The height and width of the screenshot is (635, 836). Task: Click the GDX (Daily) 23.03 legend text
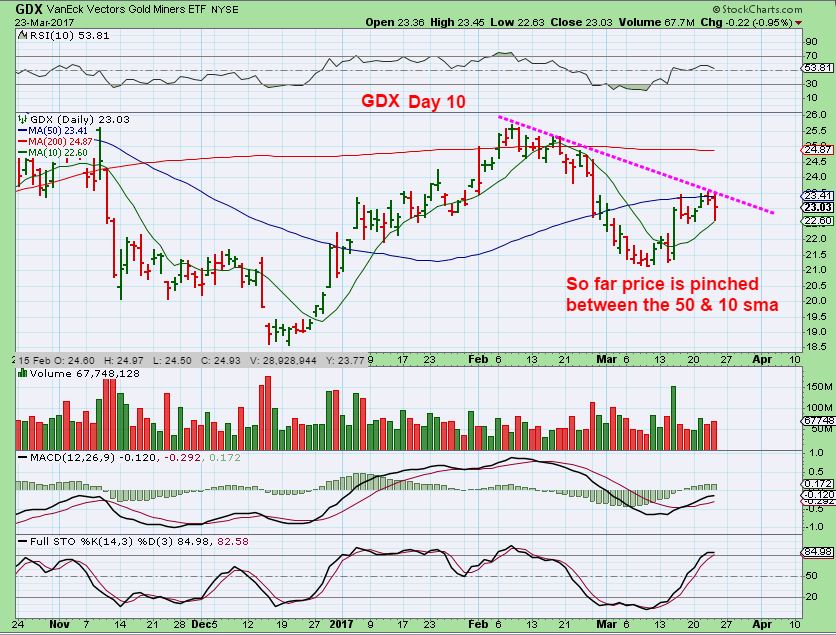[x=80, y=119]
